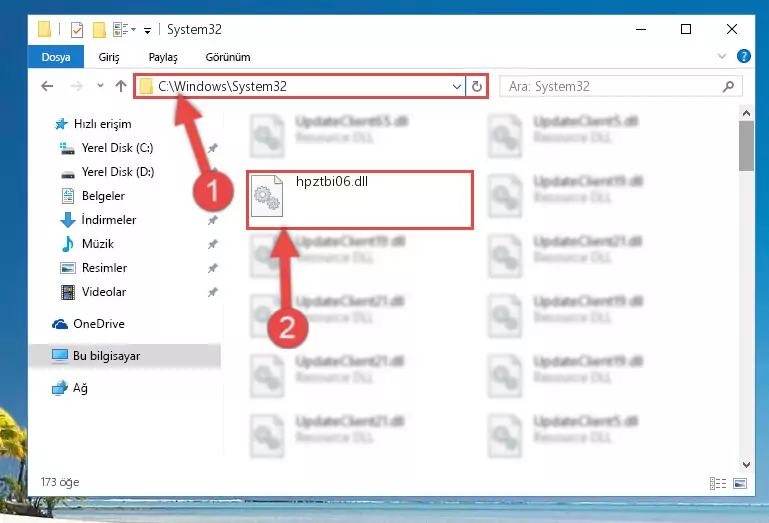Expand the ribbon using the chevron

tap(721, 56)
